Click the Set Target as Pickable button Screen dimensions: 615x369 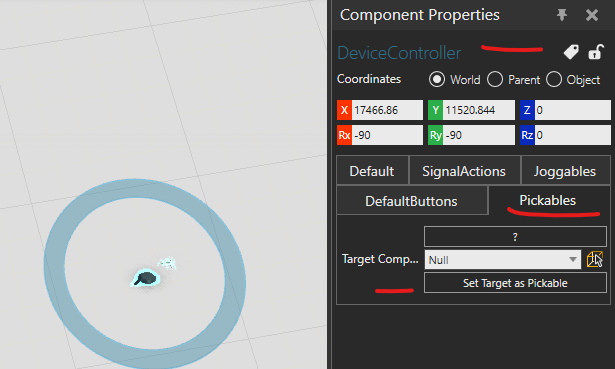(515, 283)
